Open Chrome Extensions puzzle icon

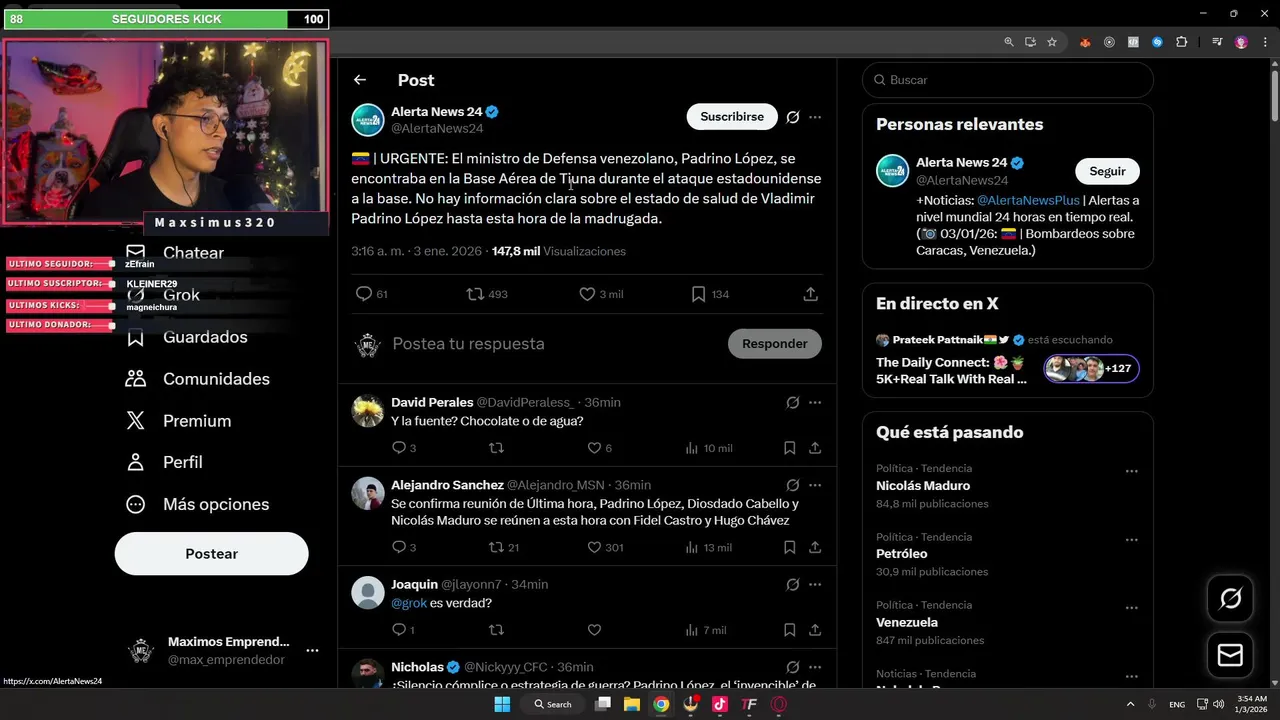tap(1181, 42)
